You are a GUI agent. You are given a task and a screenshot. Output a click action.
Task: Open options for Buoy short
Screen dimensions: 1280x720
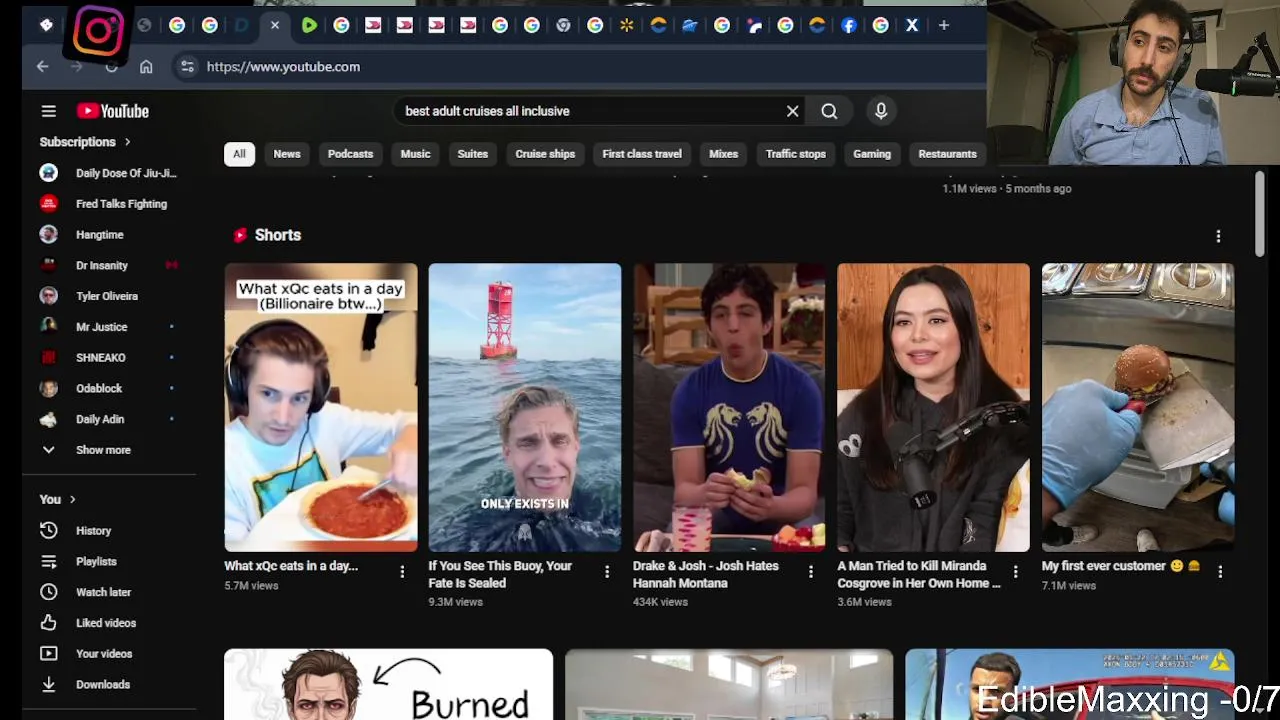(606, 571)
